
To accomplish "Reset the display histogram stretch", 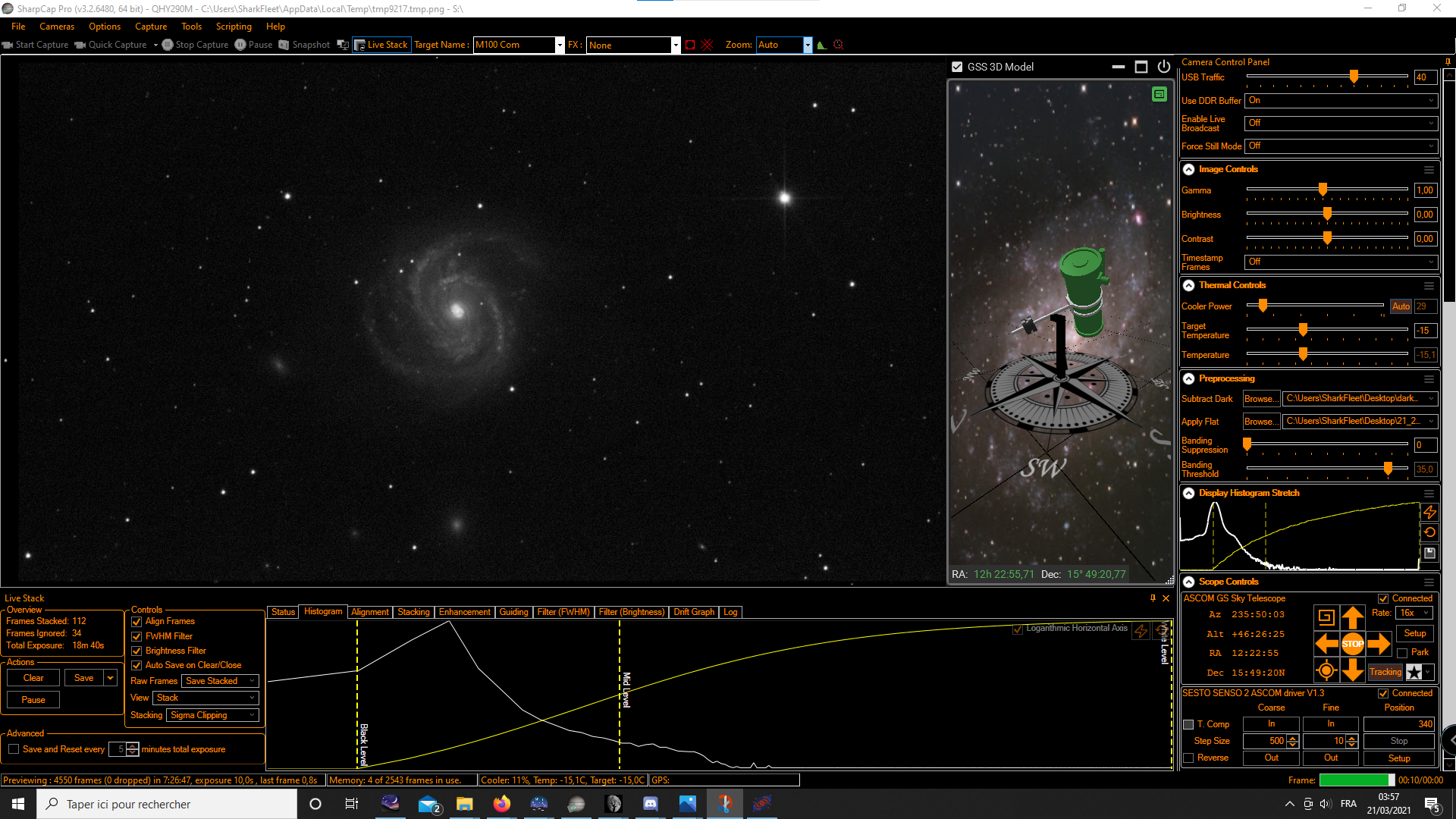I will tap(1429, 532).
